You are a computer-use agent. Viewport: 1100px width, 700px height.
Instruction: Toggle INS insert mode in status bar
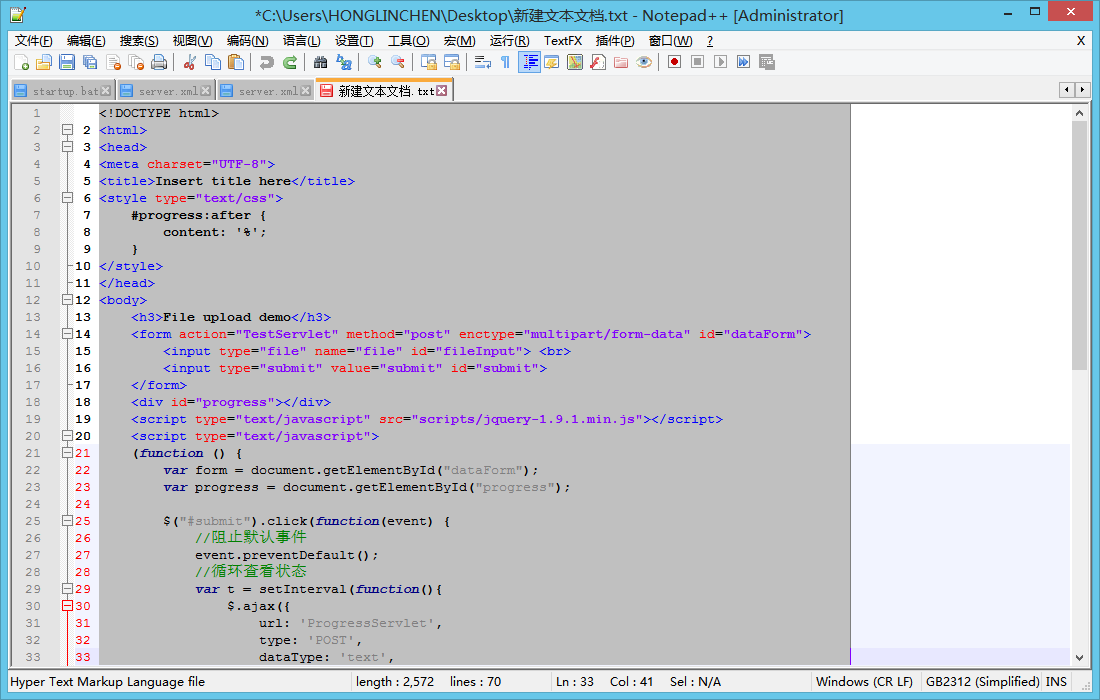click(1056, 682)
